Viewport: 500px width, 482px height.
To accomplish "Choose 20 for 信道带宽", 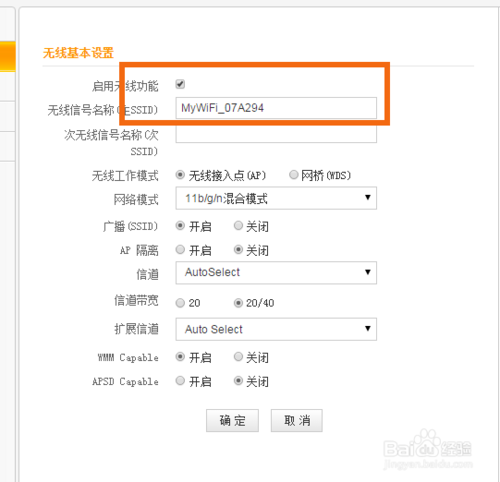I will pyautogui.click(x=180, y=303).
